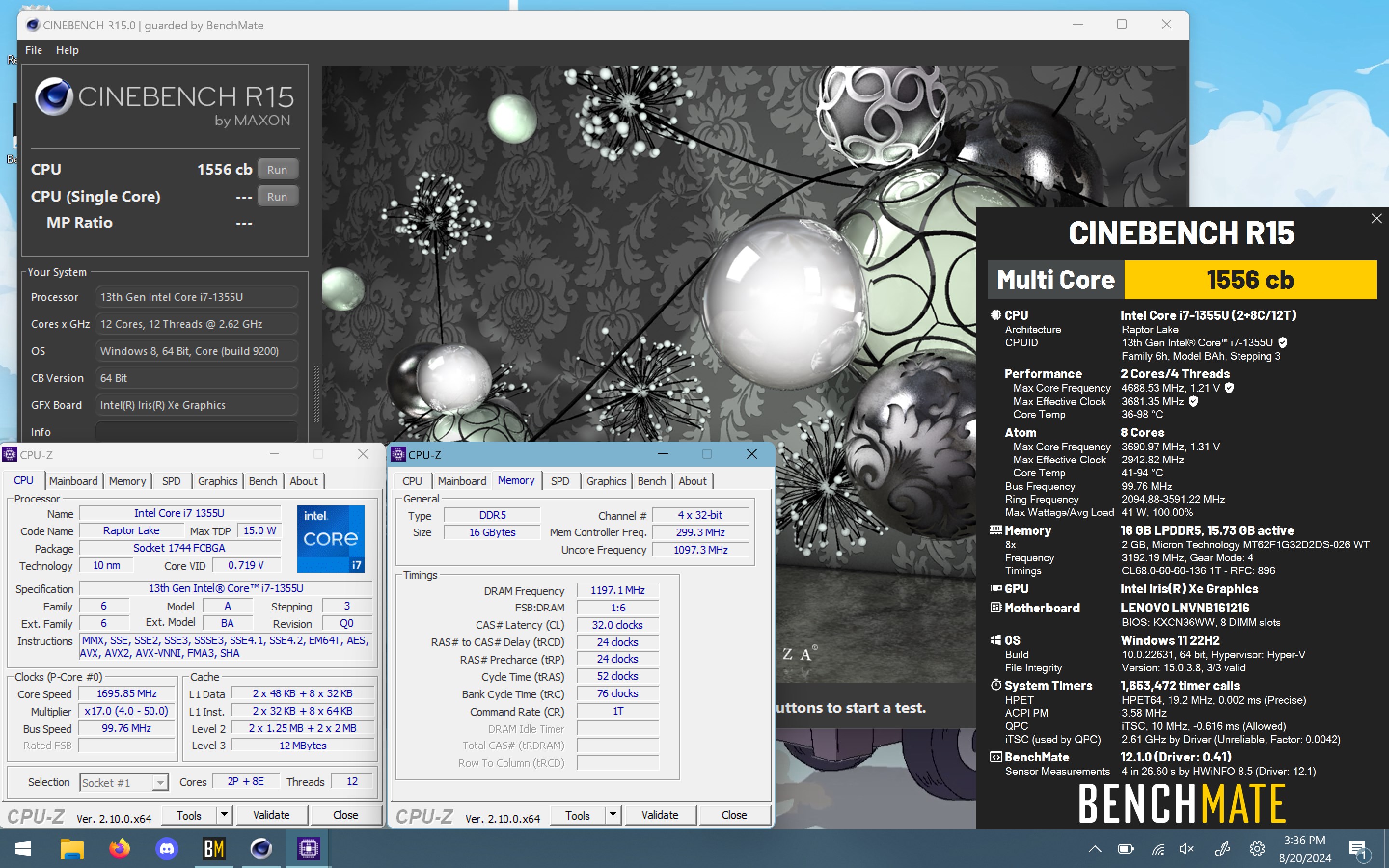Screen dimensions: 1389x868
Task: Click the Cinebench side panel splitter handle
Action: [316, 393]
